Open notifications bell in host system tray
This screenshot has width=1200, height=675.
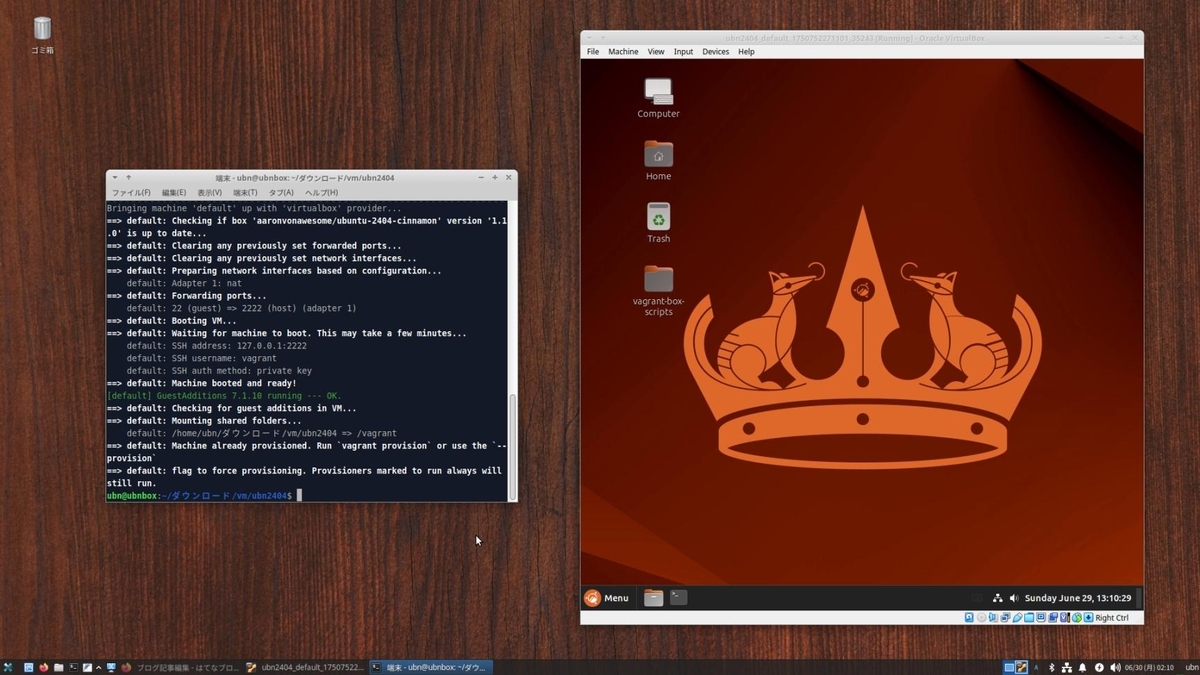coord(1083,667)
